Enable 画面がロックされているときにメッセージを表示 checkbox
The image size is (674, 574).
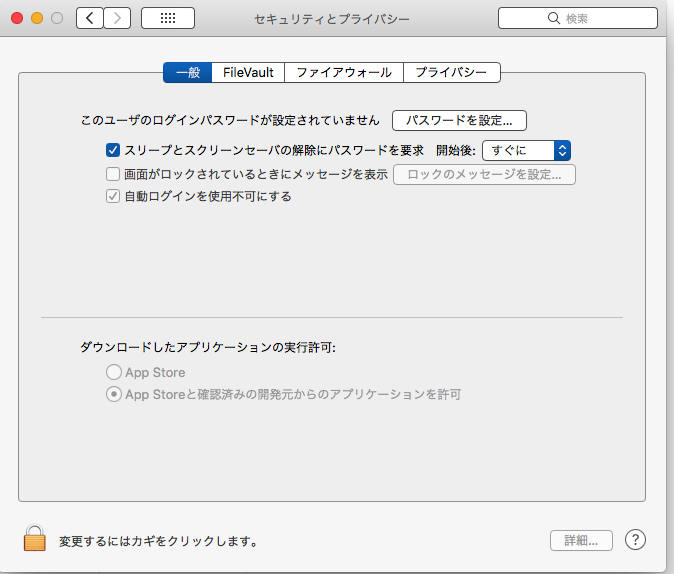[113, 174]
